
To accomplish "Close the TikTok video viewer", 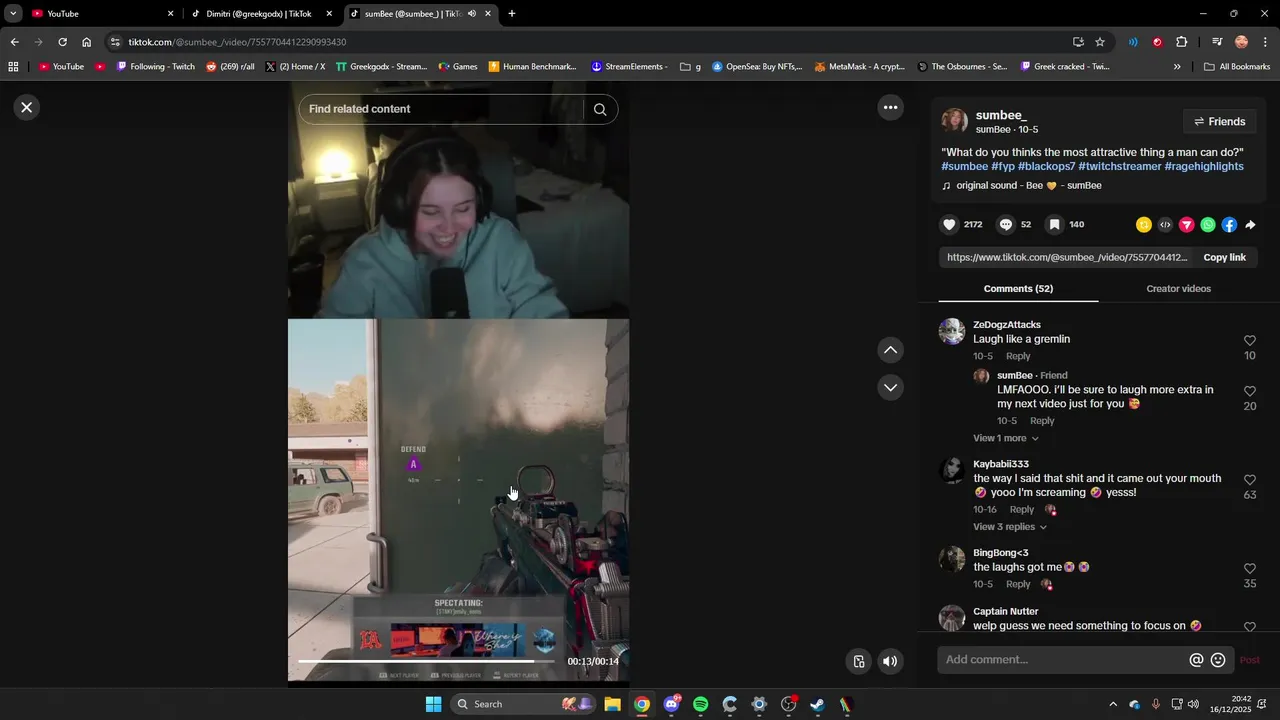I will point(27,107).
